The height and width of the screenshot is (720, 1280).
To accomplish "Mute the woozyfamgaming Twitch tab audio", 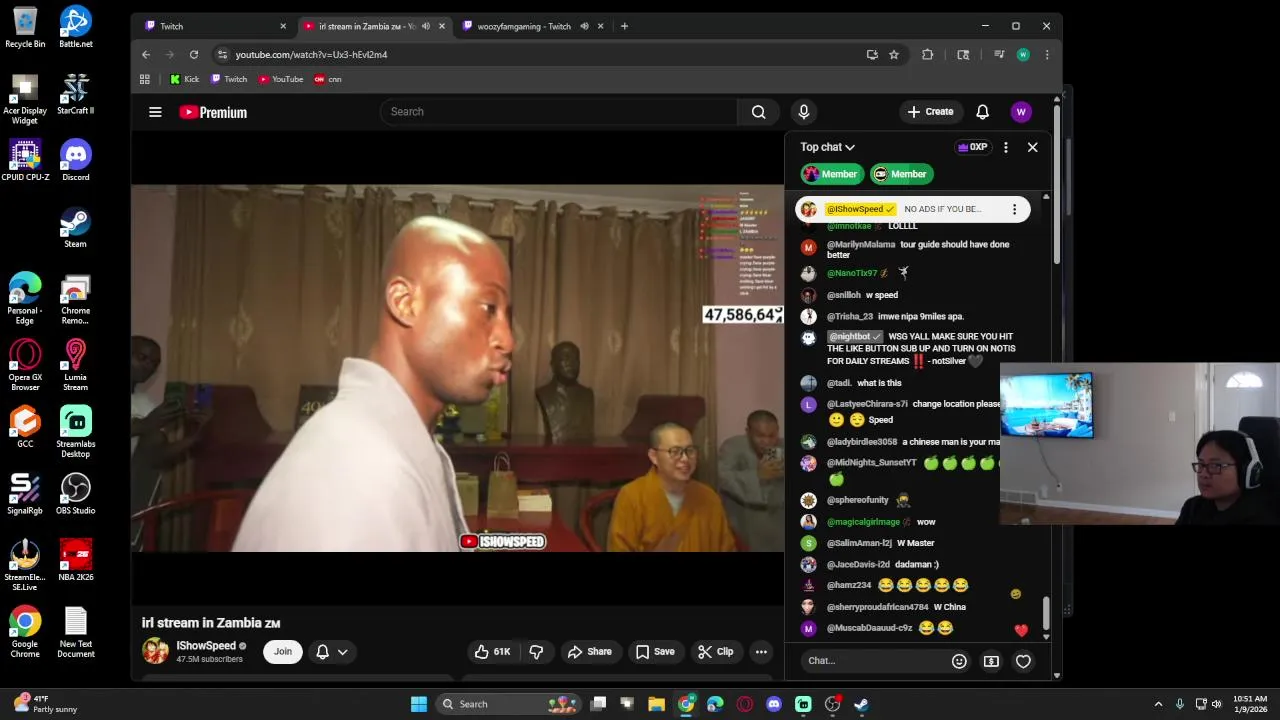I will coord(584,26).
